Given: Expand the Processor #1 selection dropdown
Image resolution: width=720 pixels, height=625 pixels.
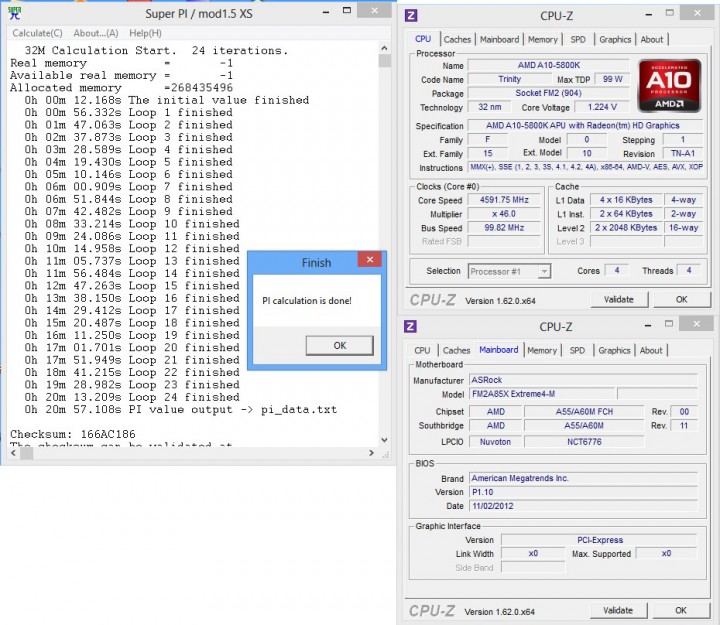Looking at the screenshot, I should (544, 271).
